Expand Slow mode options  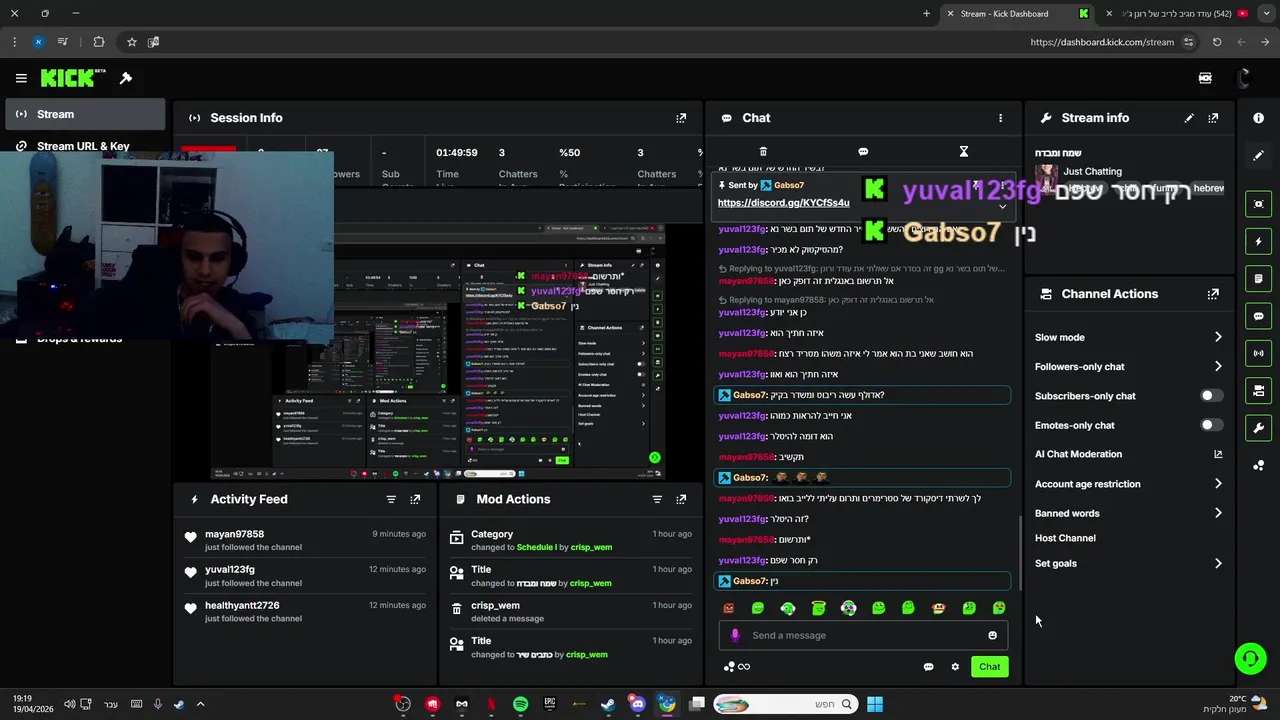pyautogui.click(x=1218, y=337)
